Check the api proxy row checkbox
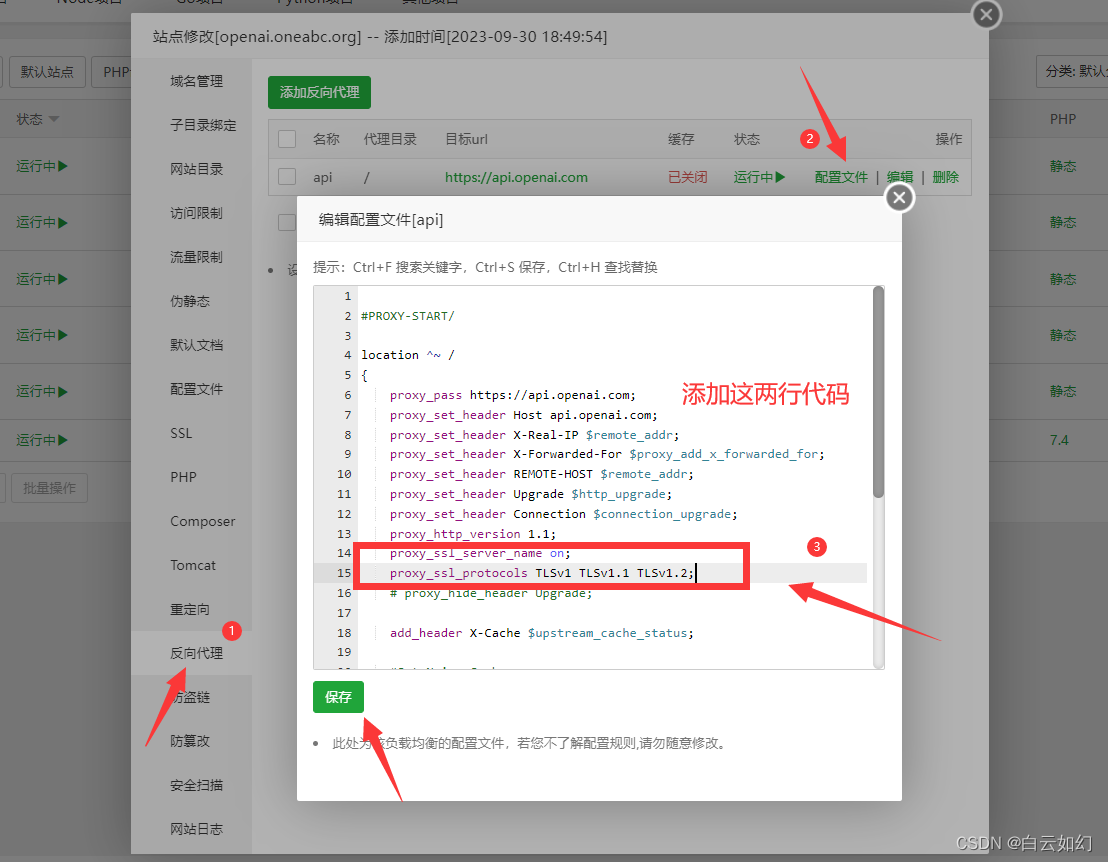Viewport: 1108px width, 862px height. [285, 177]
